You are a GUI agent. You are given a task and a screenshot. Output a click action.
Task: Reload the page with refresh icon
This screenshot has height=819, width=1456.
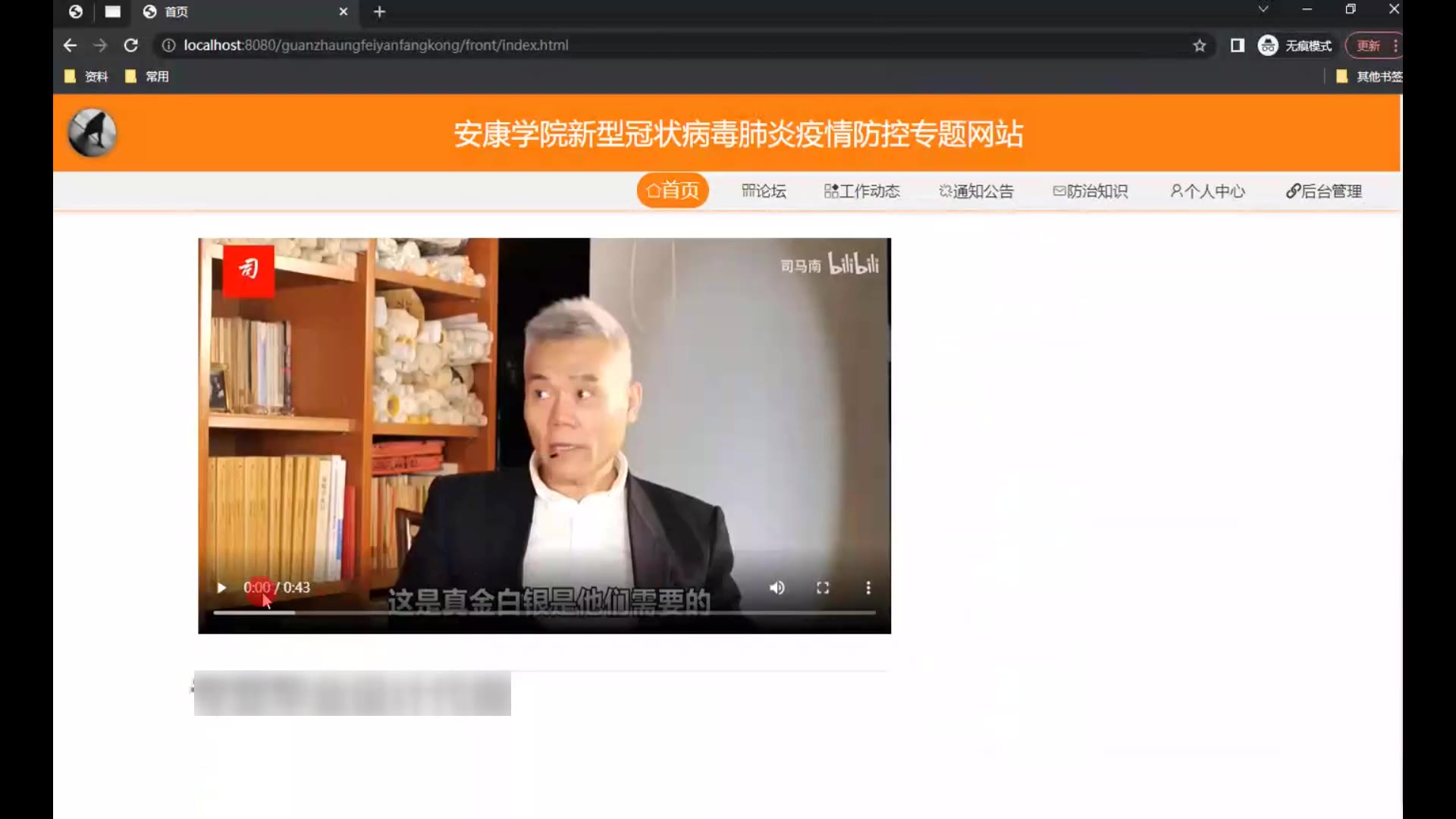(130, 45)
